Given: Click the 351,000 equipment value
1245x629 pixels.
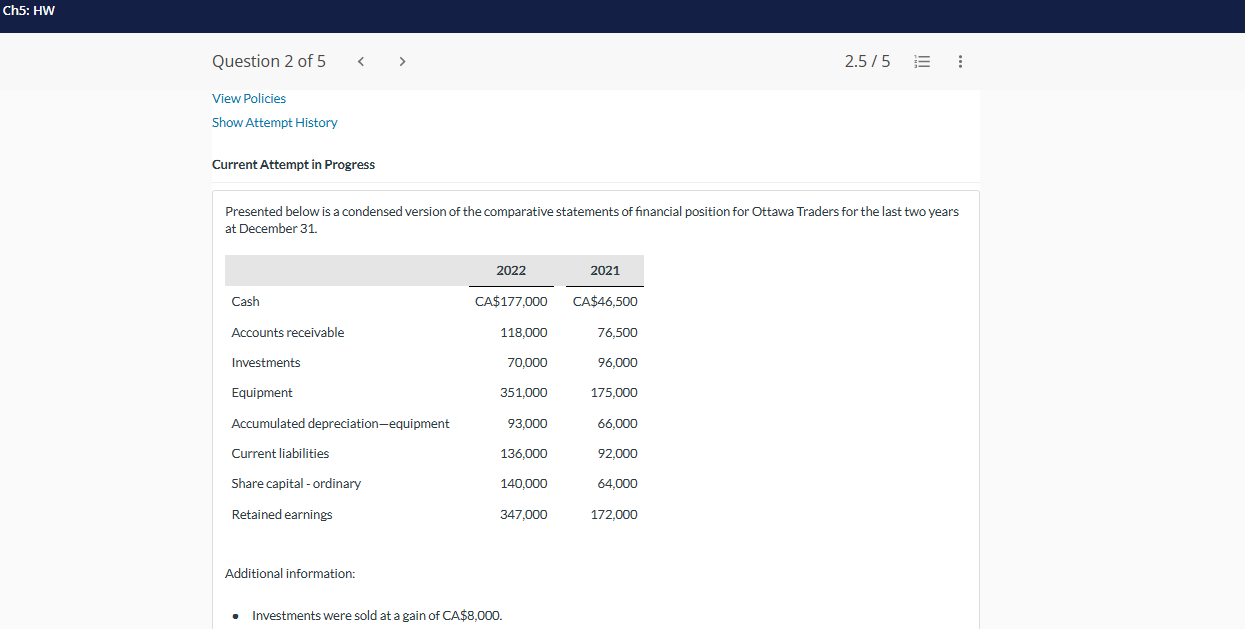Looking at the screenshot, I should [x=524, y=392].
